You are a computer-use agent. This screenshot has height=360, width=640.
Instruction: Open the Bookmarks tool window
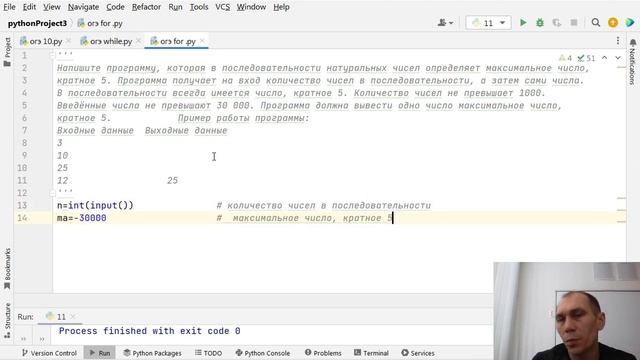tap(7, 268)
